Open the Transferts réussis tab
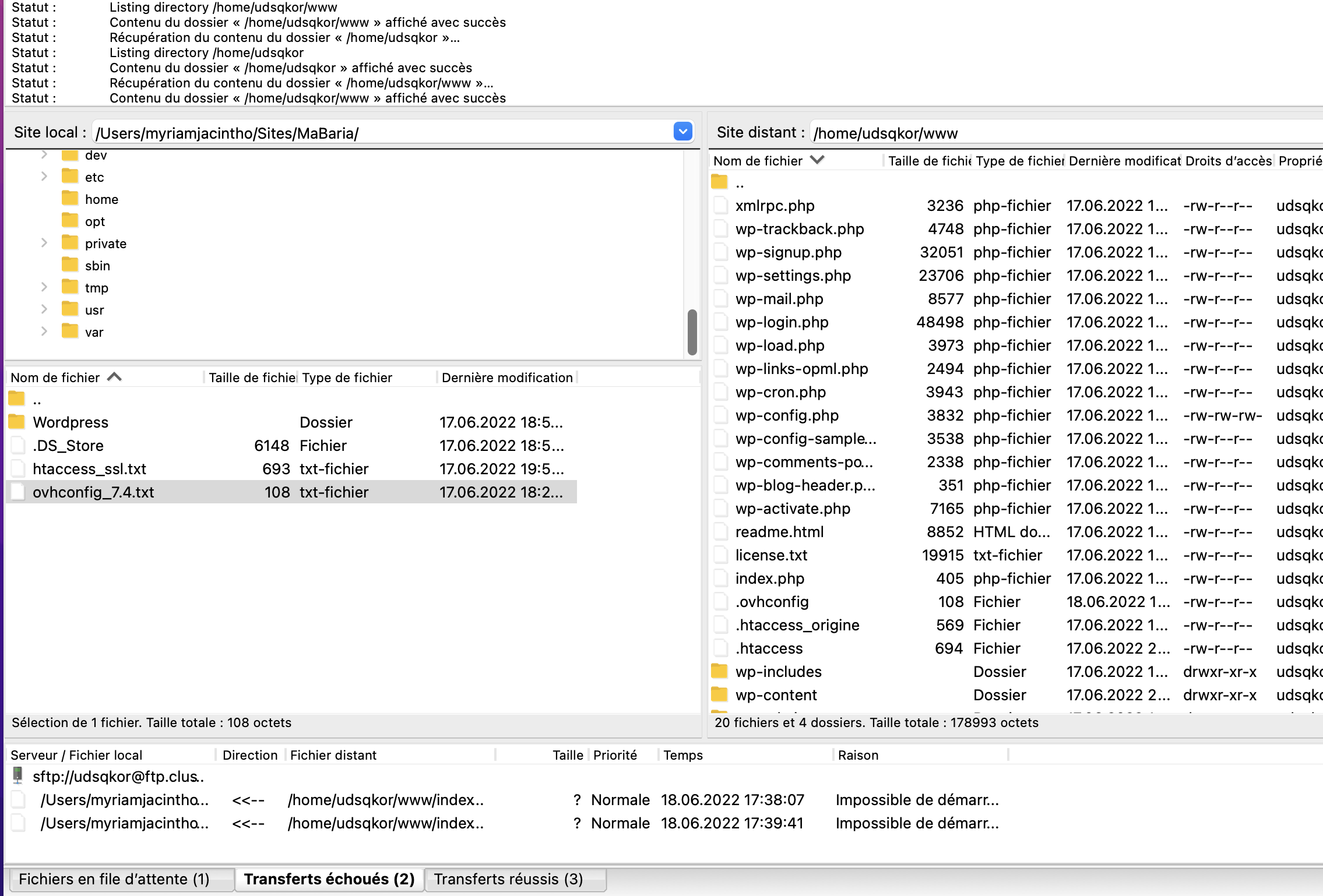 [x=508, y=879]
